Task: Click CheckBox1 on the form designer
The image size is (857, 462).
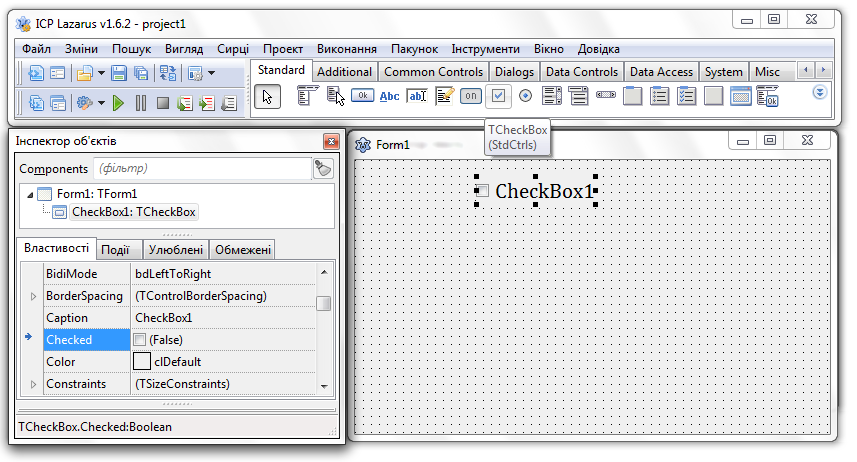Action: [543, 191]
